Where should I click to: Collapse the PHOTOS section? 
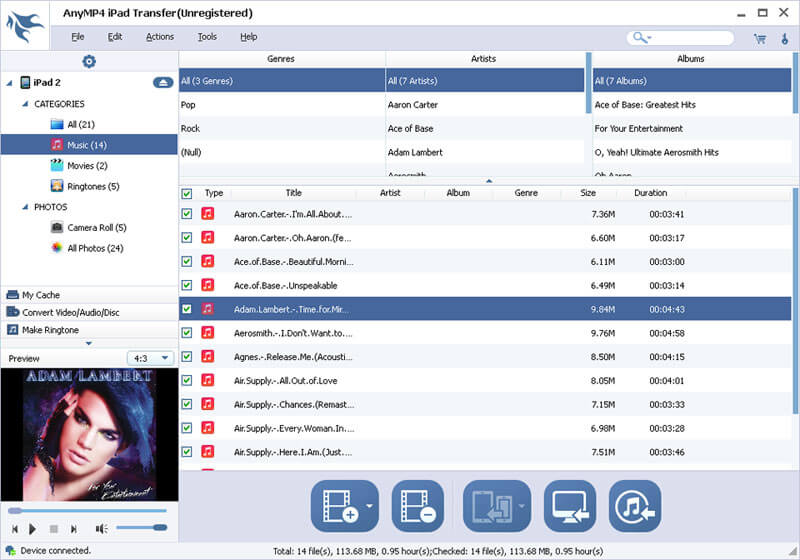tap(24, 207)
